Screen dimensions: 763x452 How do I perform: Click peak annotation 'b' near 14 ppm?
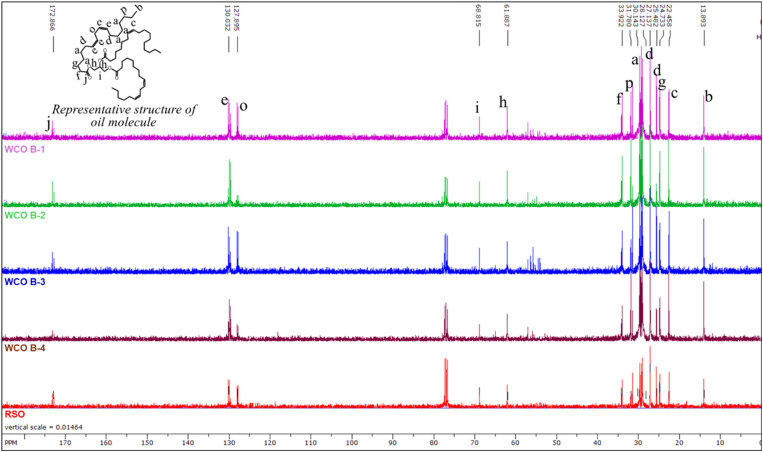(709, 96)
